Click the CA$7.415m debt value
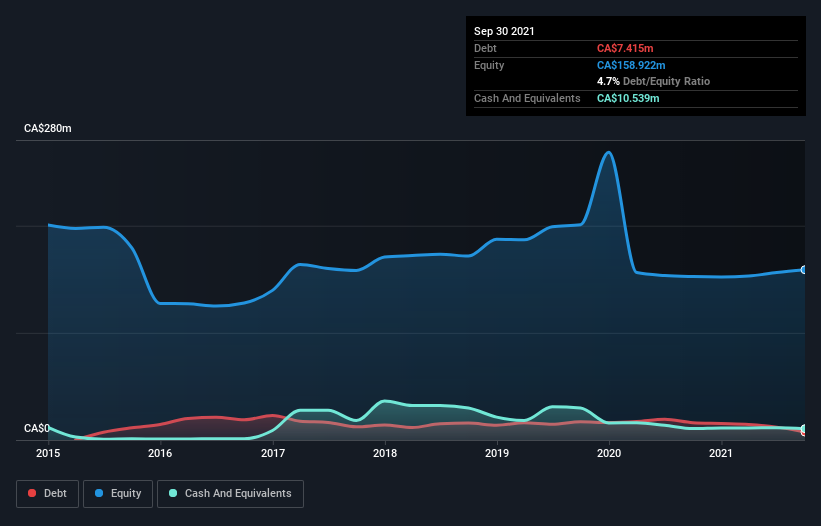Viewport: 821px width, 526px height. (625, 48)
